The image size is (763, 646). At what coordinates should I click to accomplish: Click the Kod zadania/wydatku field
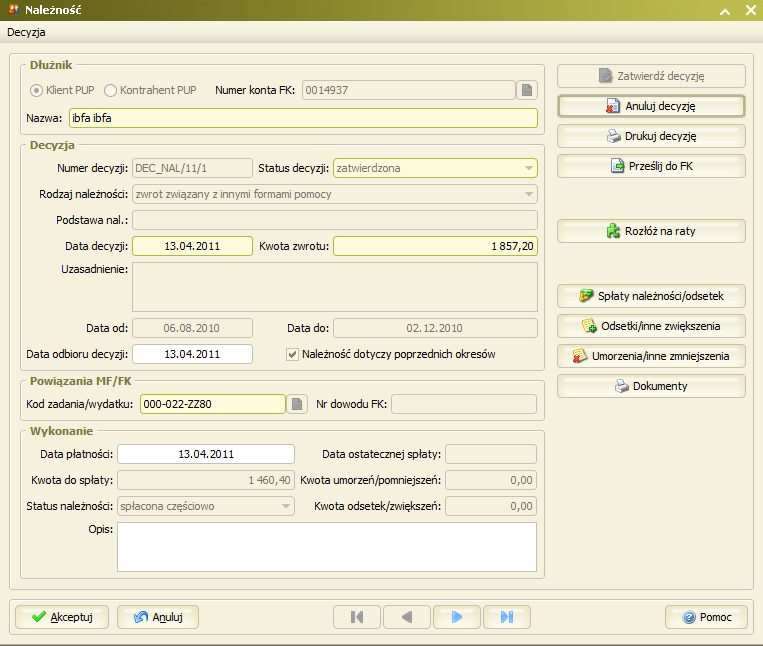coord(213,404)
